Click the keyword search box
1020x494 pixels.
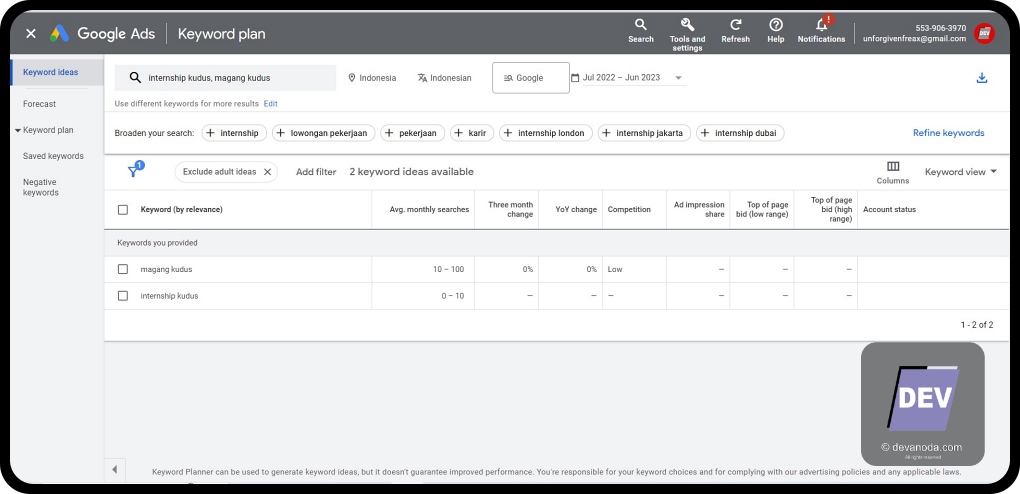[226, 77]
